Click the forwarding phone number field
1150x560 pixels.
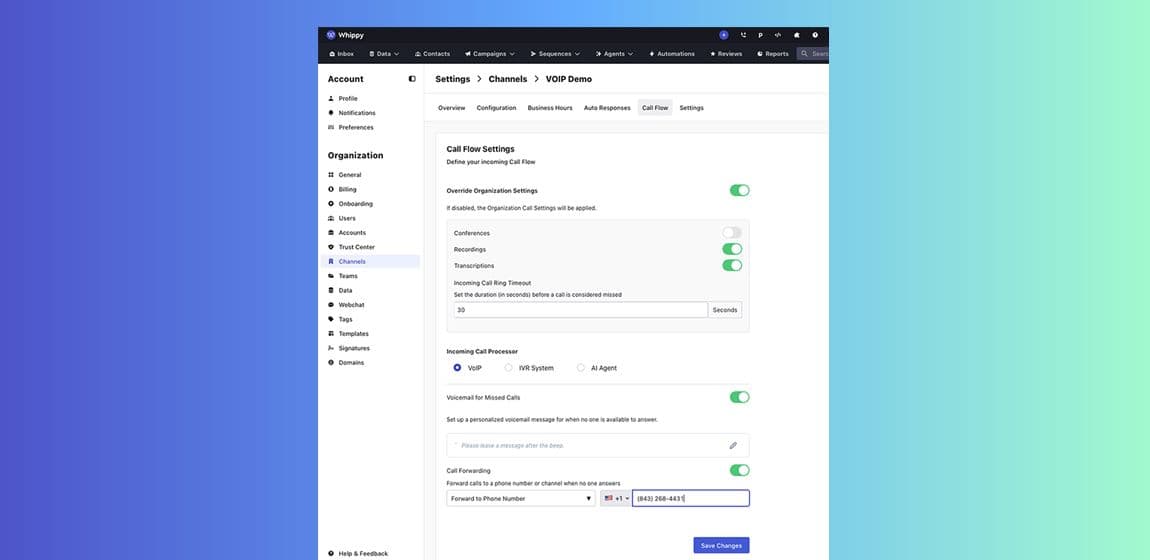pos(691,498)
